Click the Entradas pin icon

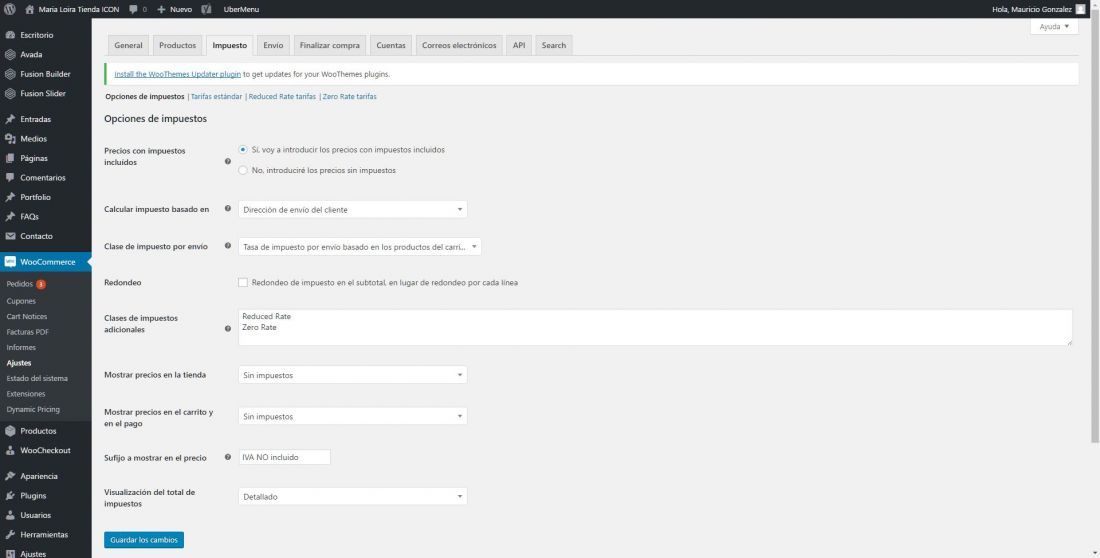tap(10, 119)
